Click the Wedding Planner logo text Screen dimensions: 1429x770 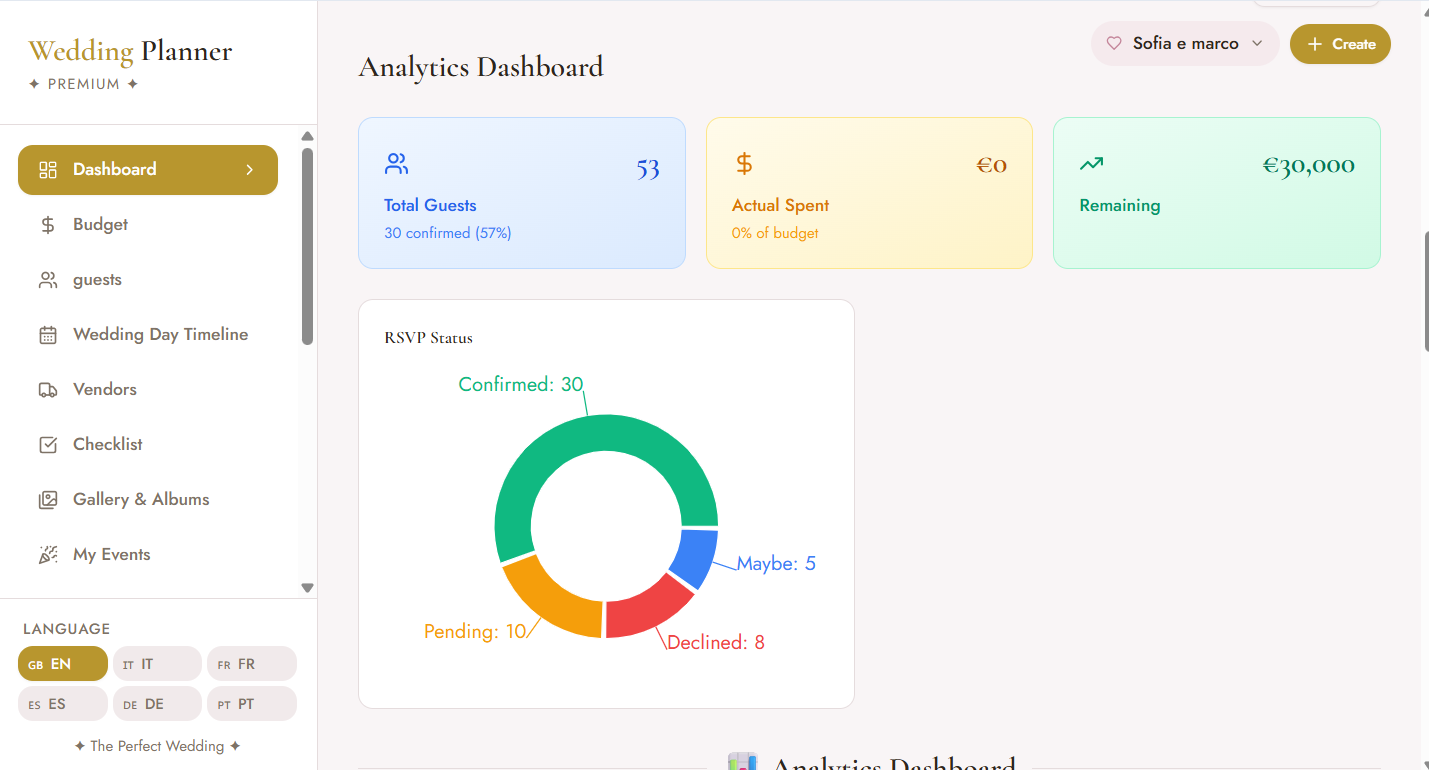pyautogui.click(x=130, y=51)
